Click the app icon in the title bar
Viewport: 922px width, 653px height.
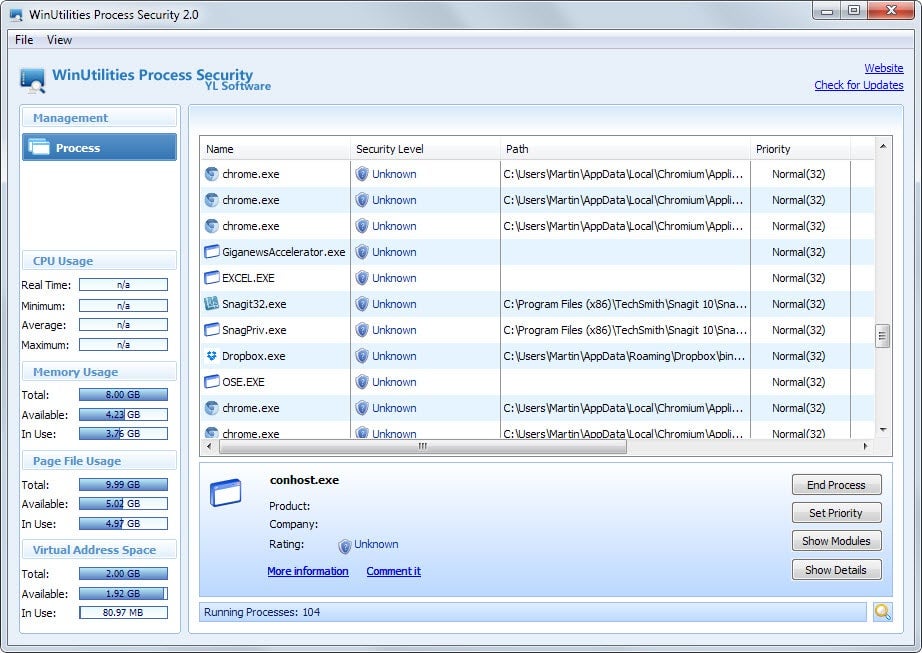click(x=16, y=15)
